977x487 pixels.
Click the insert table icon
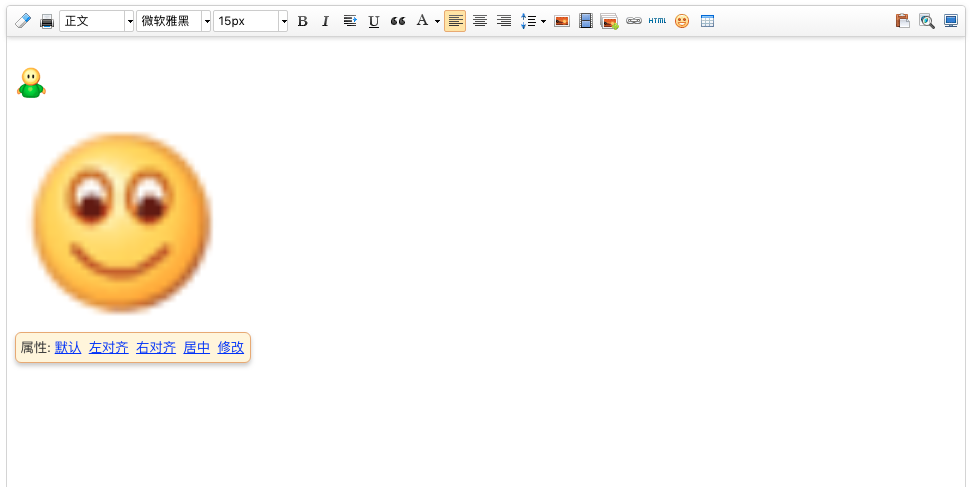click(707, 21)
